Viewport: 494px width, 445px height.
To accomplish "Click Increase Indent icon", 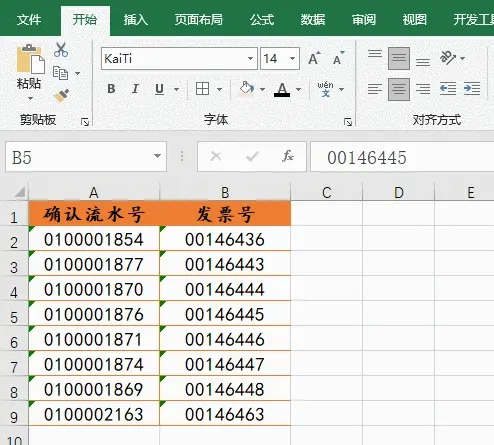I will (472, 89).
